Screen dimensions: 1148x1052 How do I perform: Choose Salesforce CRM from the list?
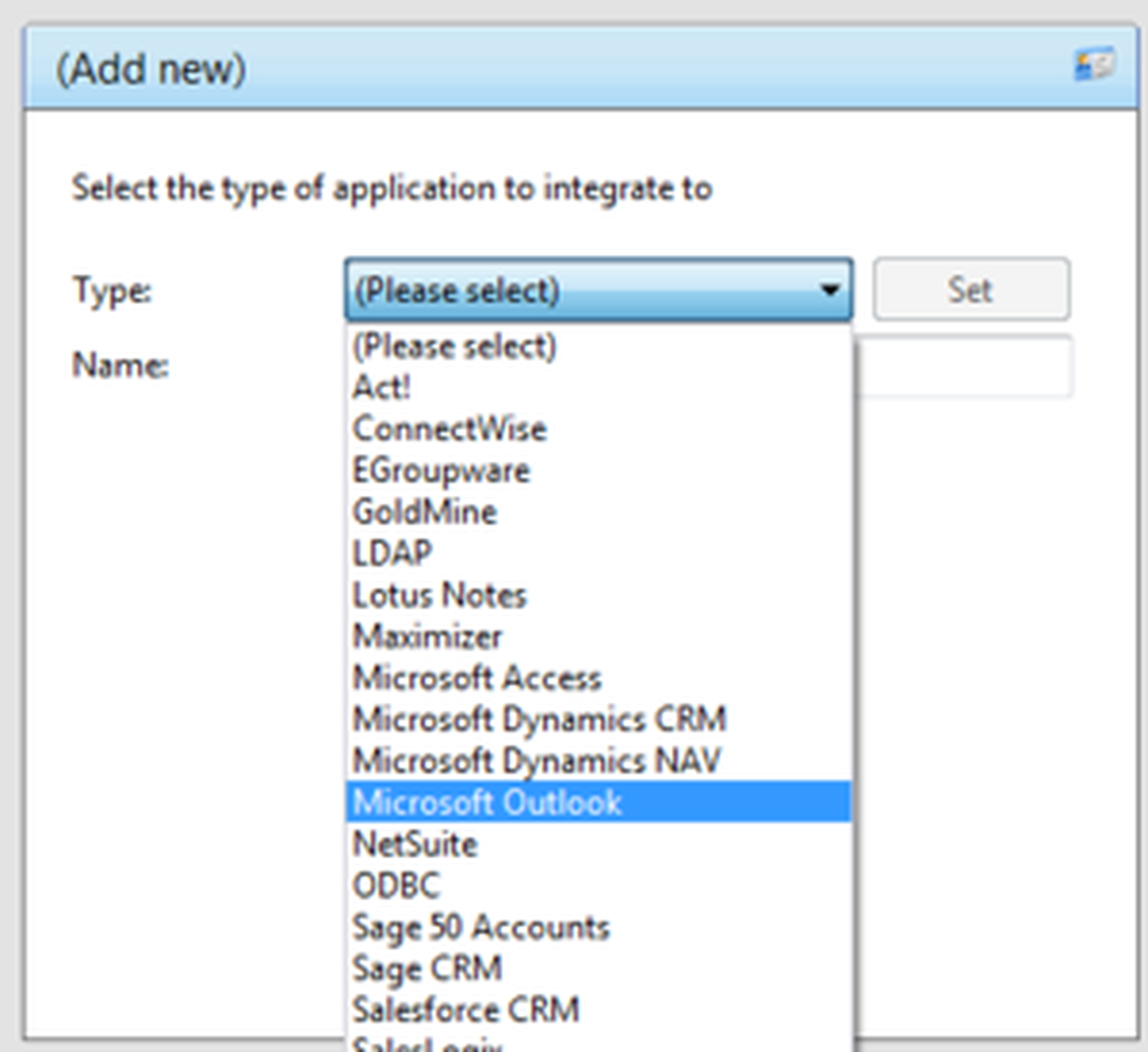(x=466, y=1010)
